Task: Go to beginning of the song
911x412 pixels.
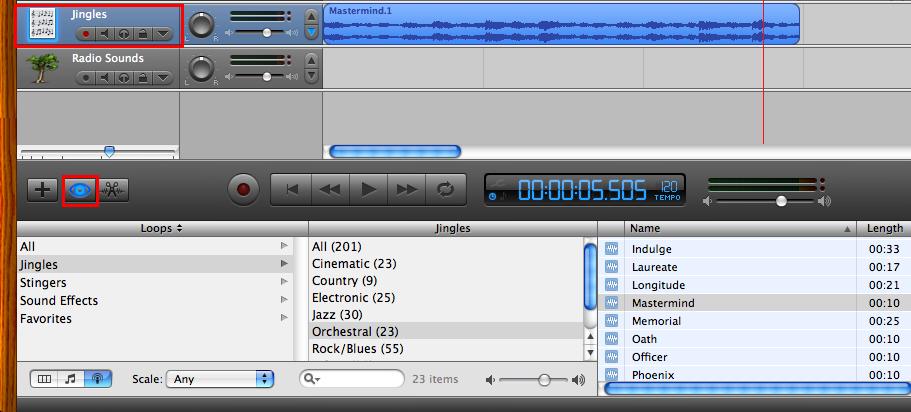Action: coord(292,189)
